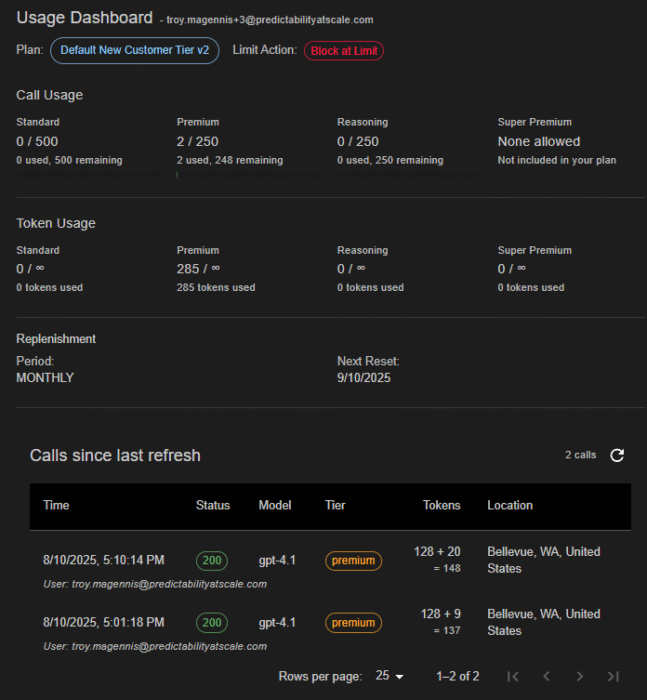
Task: Click the Location column header
Action: (510, 505)
